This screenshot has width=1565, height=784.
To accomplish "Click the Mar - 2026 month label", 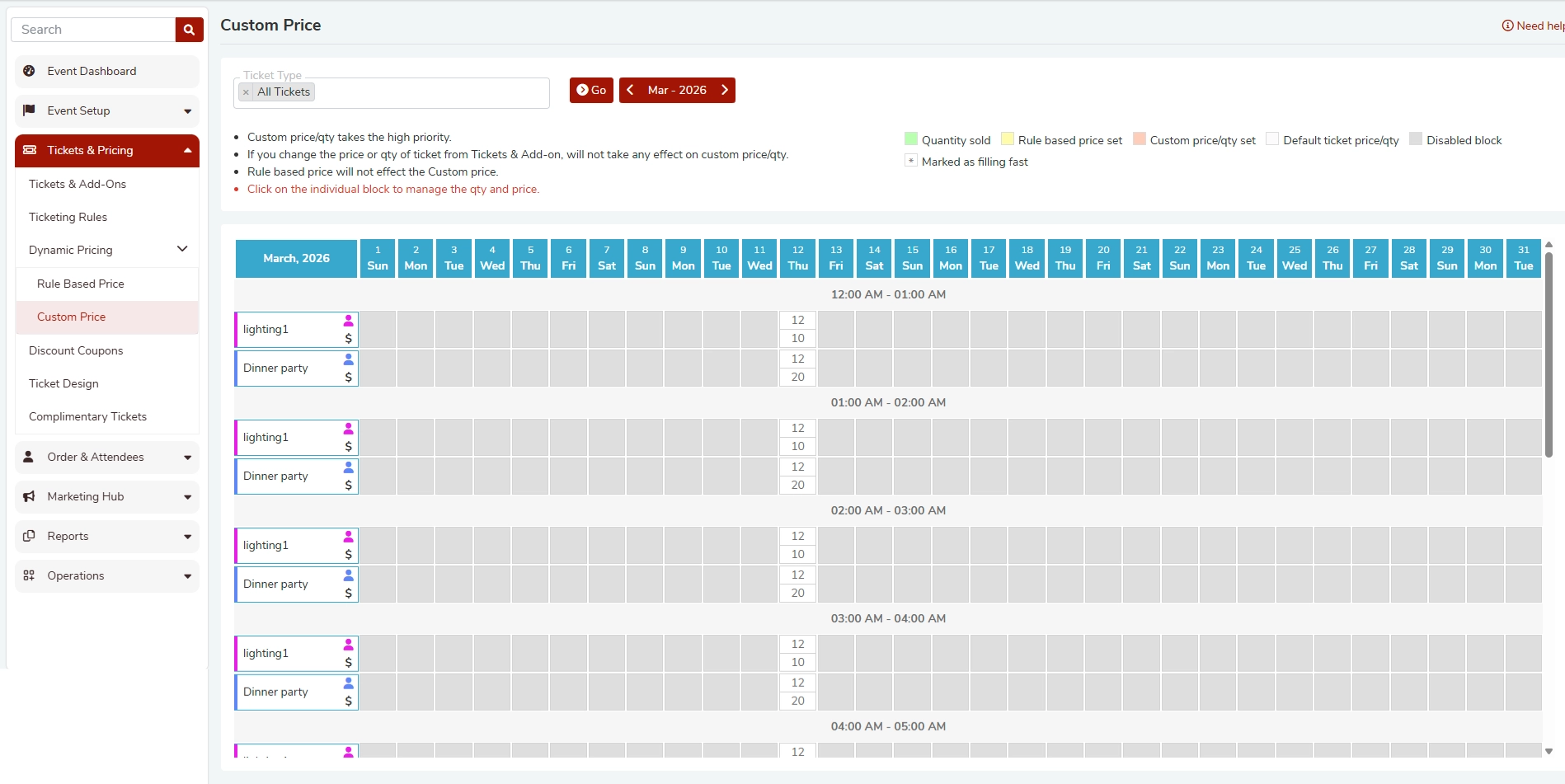I will [677, 90].
